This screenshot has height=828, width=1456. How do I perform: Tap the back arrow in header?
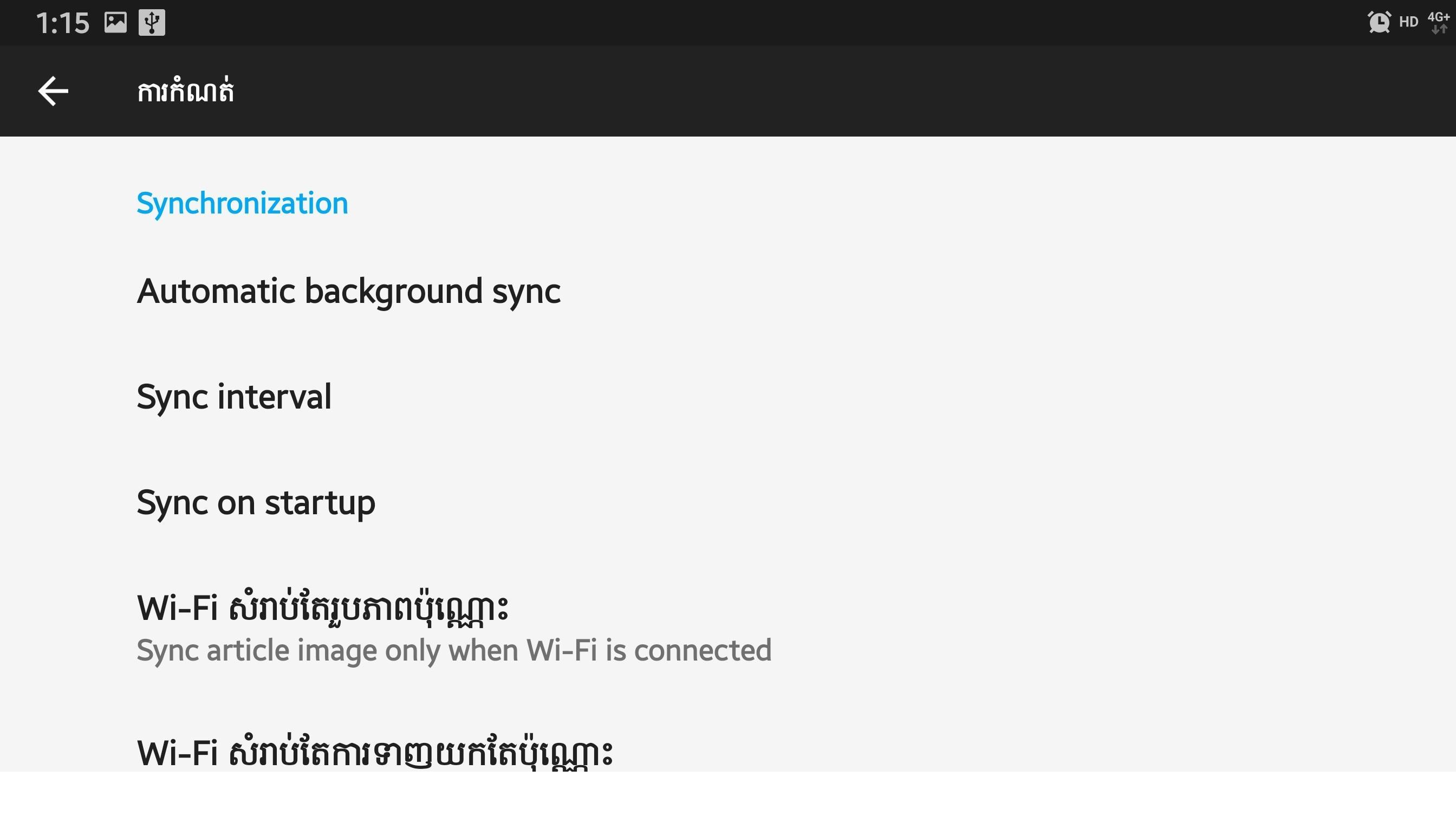(x=54, y=91)
